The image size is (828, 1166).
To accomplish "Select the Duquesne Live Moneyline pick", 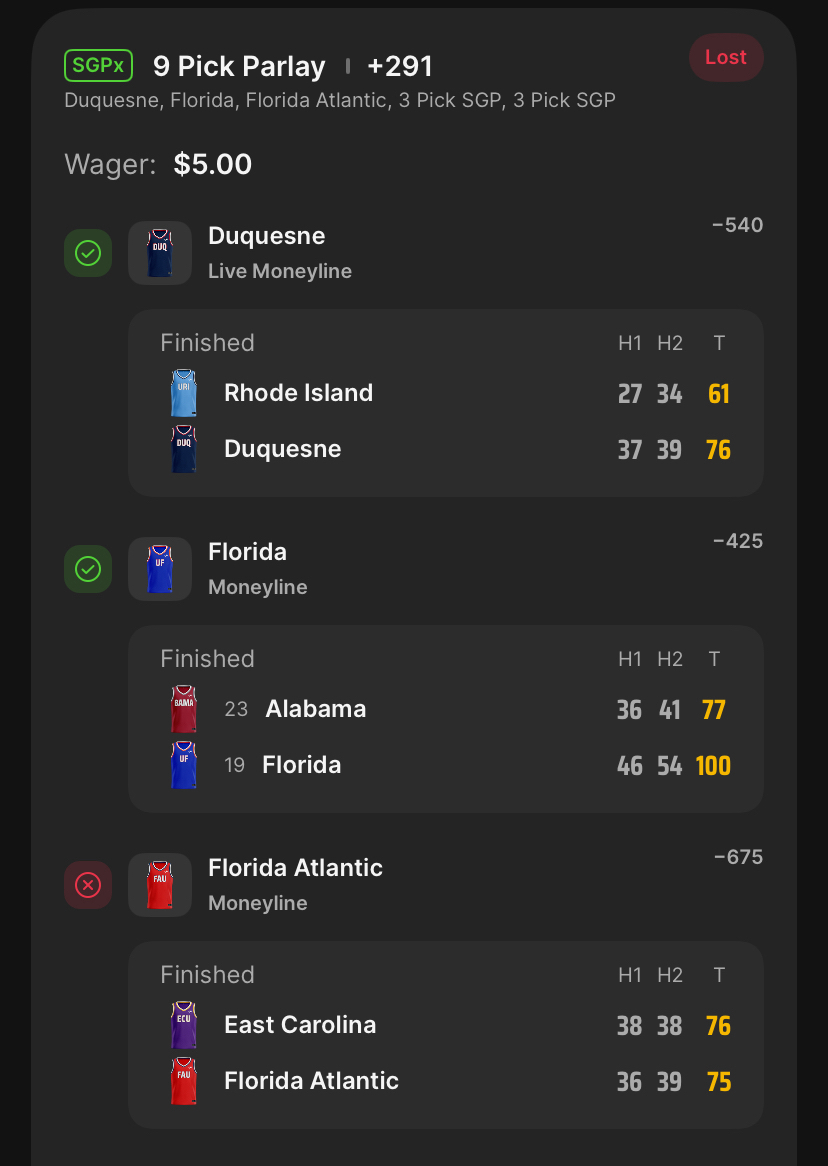I will (x=280, y=253).
